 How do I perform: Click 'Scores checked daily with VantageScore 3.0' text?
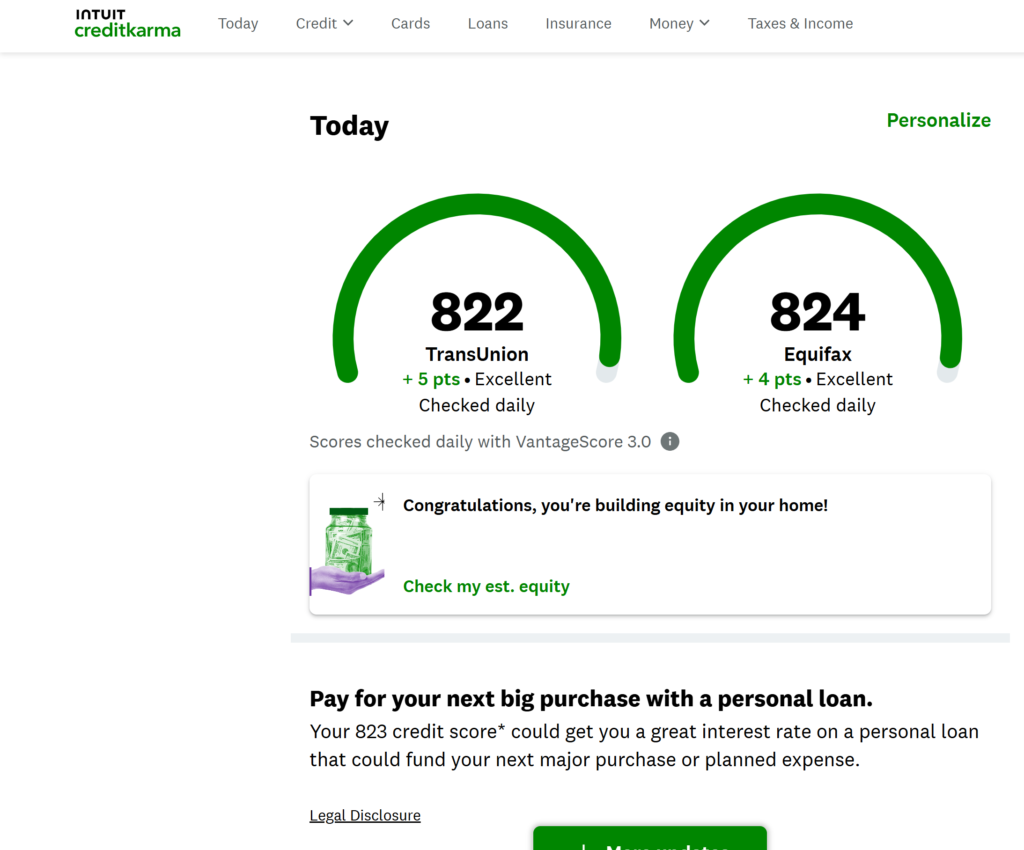(x=480, y=442)
